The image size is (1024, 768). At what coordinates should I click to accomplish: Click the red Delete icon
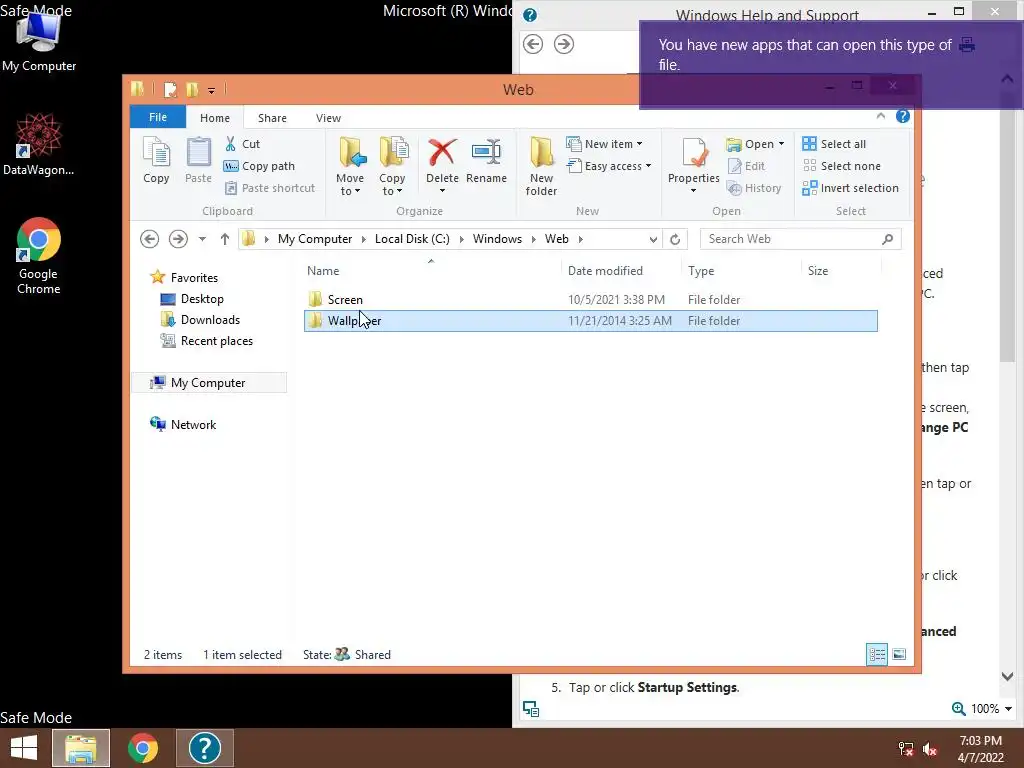point(442,153)
